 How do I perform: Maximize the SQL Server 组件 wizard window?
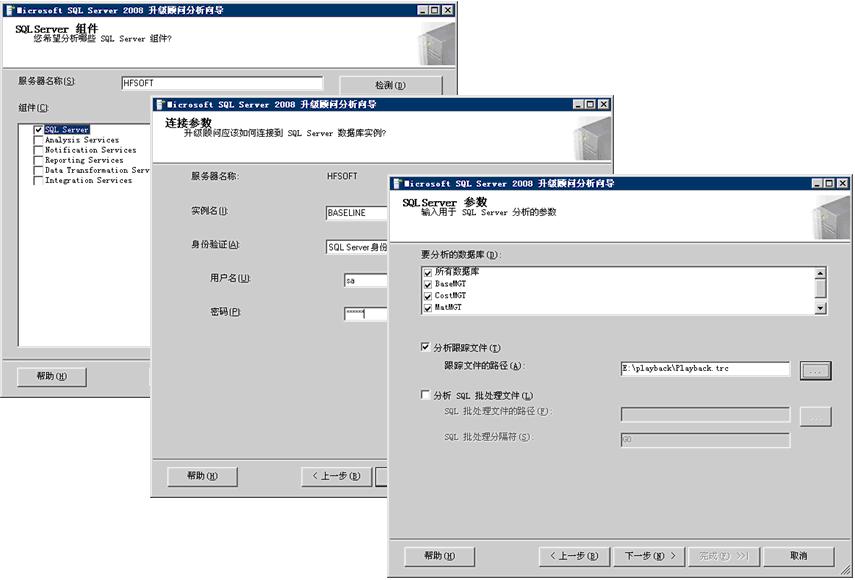click(435, 10)
